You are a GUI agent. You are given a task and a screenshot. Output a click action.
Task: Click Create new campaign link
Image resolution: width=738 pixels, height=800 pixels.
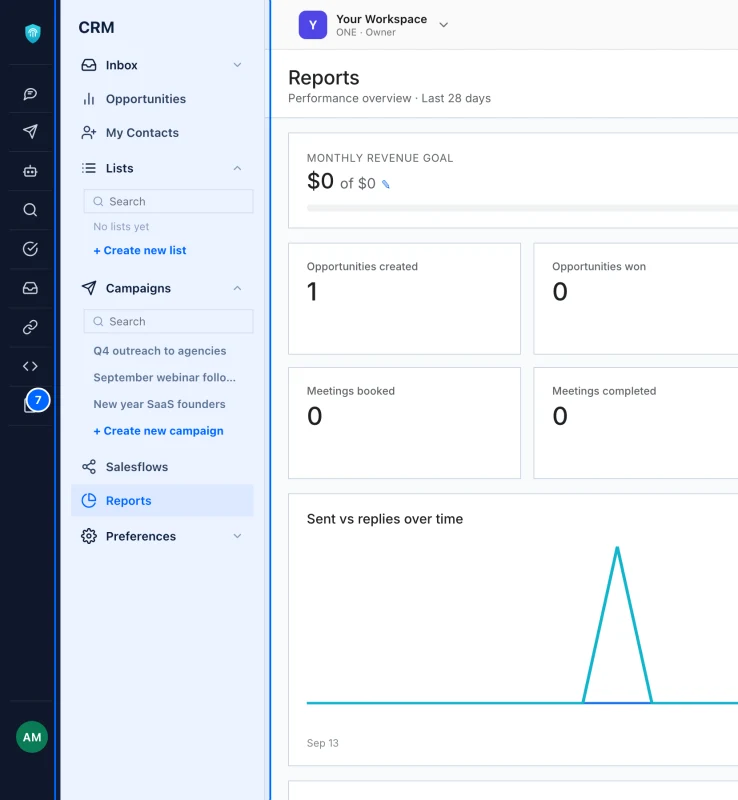click(x=158, y=431)
